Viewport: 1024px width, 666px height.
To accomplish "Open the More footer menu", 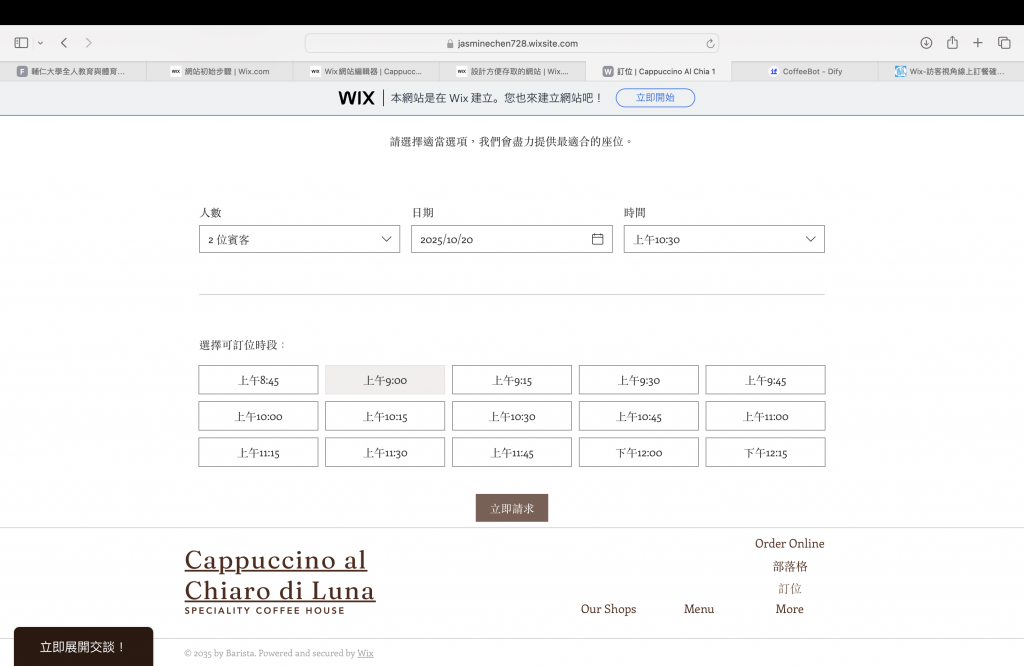I will click(x=790, y=609).
